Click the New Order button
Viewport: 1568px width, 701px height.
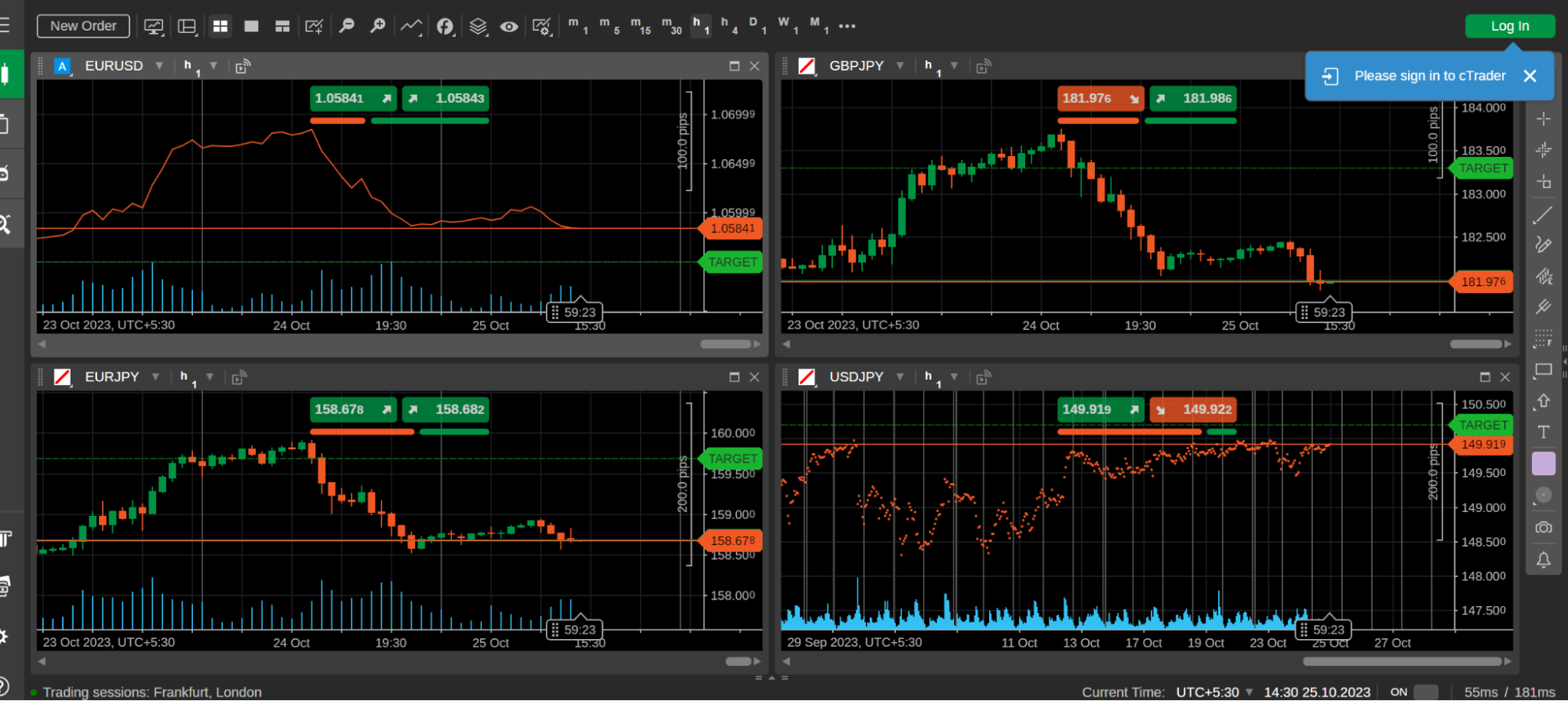pos(83,26)
